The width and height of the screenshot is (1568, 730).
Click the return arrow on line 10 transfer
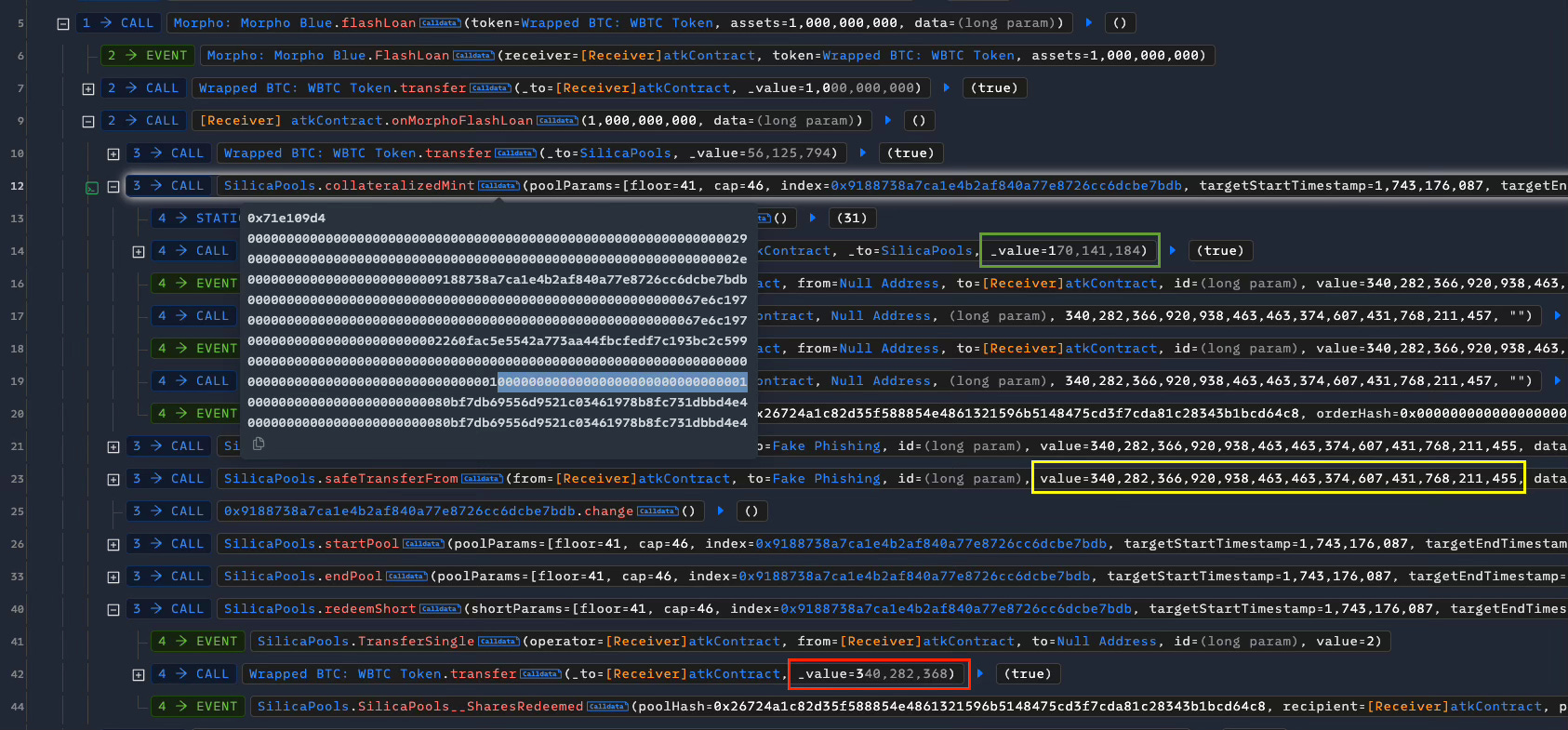tap(863, 153)
